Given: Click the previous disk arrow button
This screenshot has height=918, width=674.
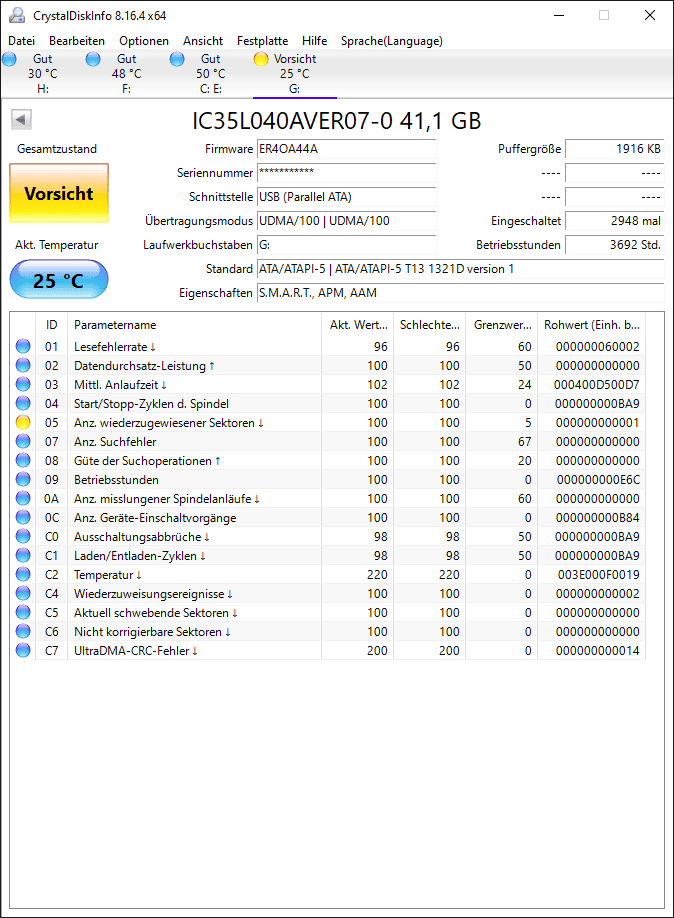Looking at the screenshot, I should [x=21, y=119].
